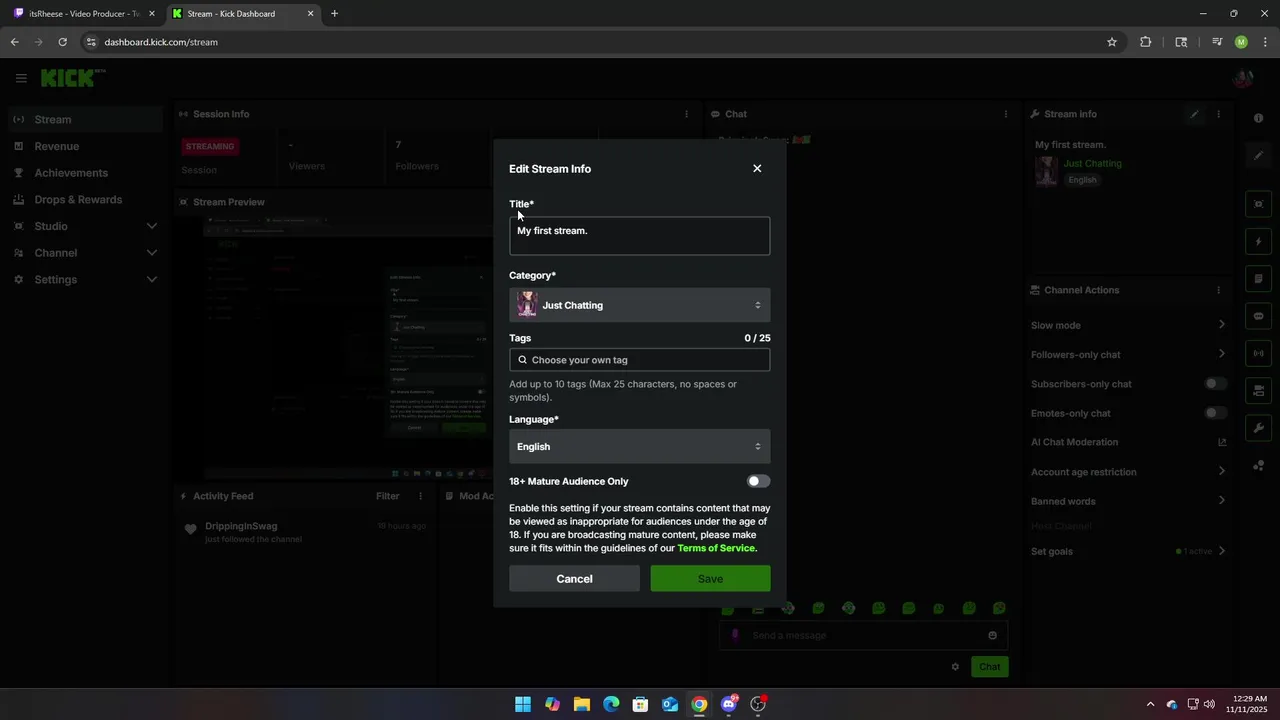Click the Cancel button

coord(574,578)
